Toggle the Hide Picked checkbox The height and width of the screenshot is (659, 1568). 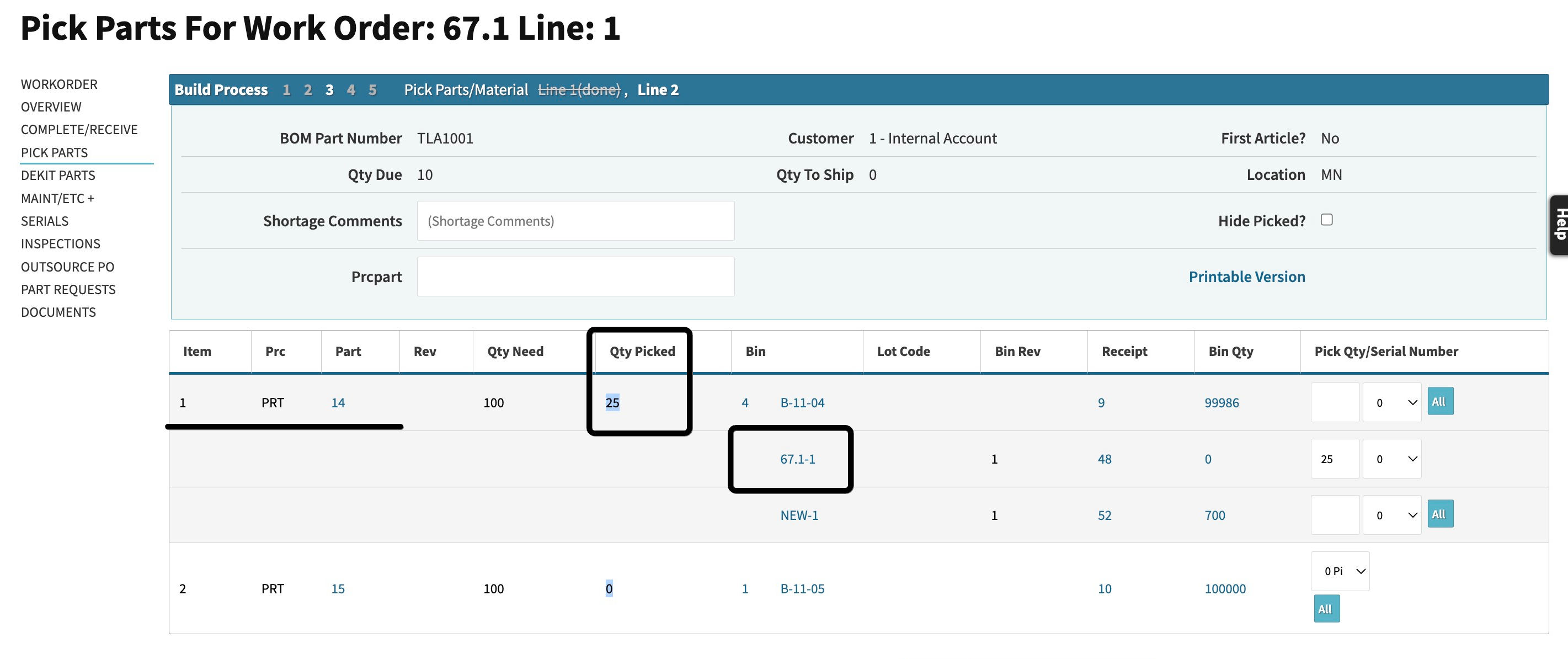pyautogui.click(x=1326, y=220)
